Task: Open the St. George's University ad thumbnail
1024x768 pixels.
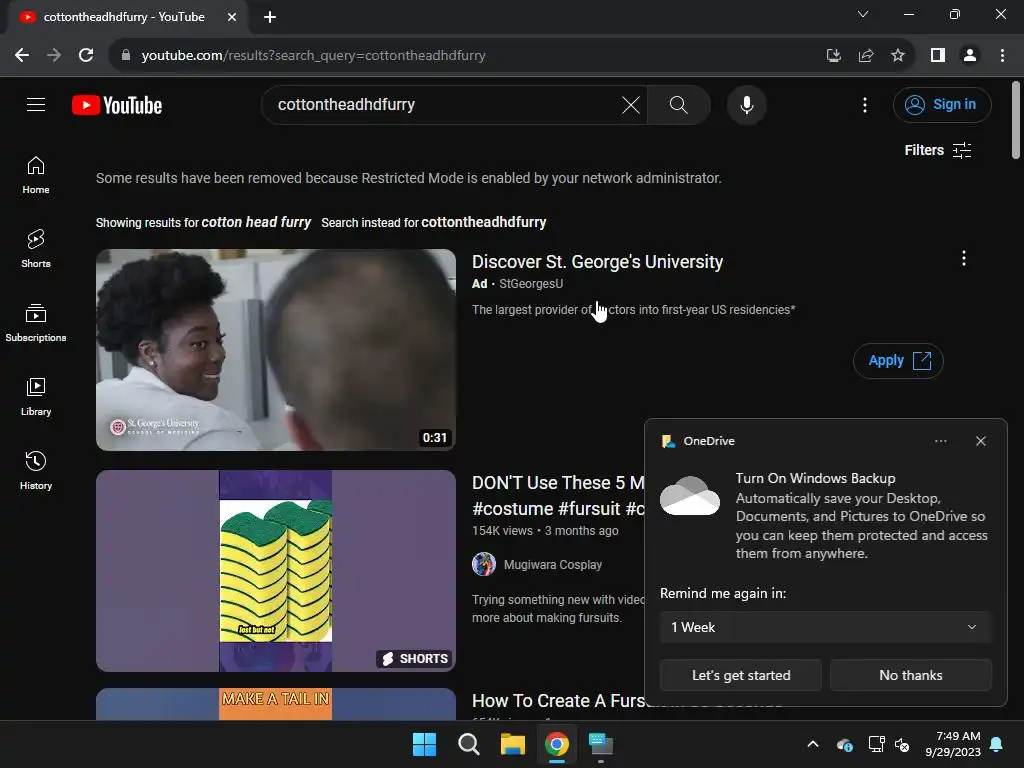Action: pyautogui.click(x=276, y=349)
